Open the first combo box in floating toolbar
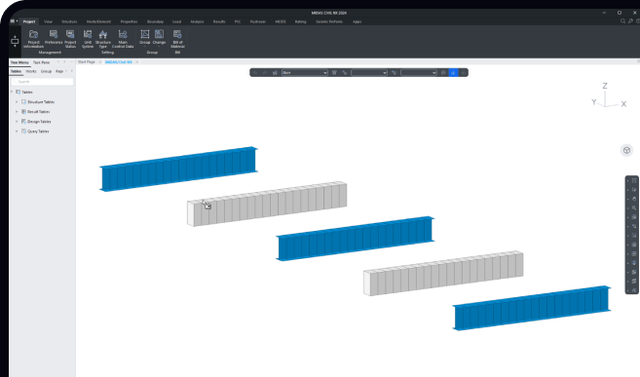 [x=304, y=73]
